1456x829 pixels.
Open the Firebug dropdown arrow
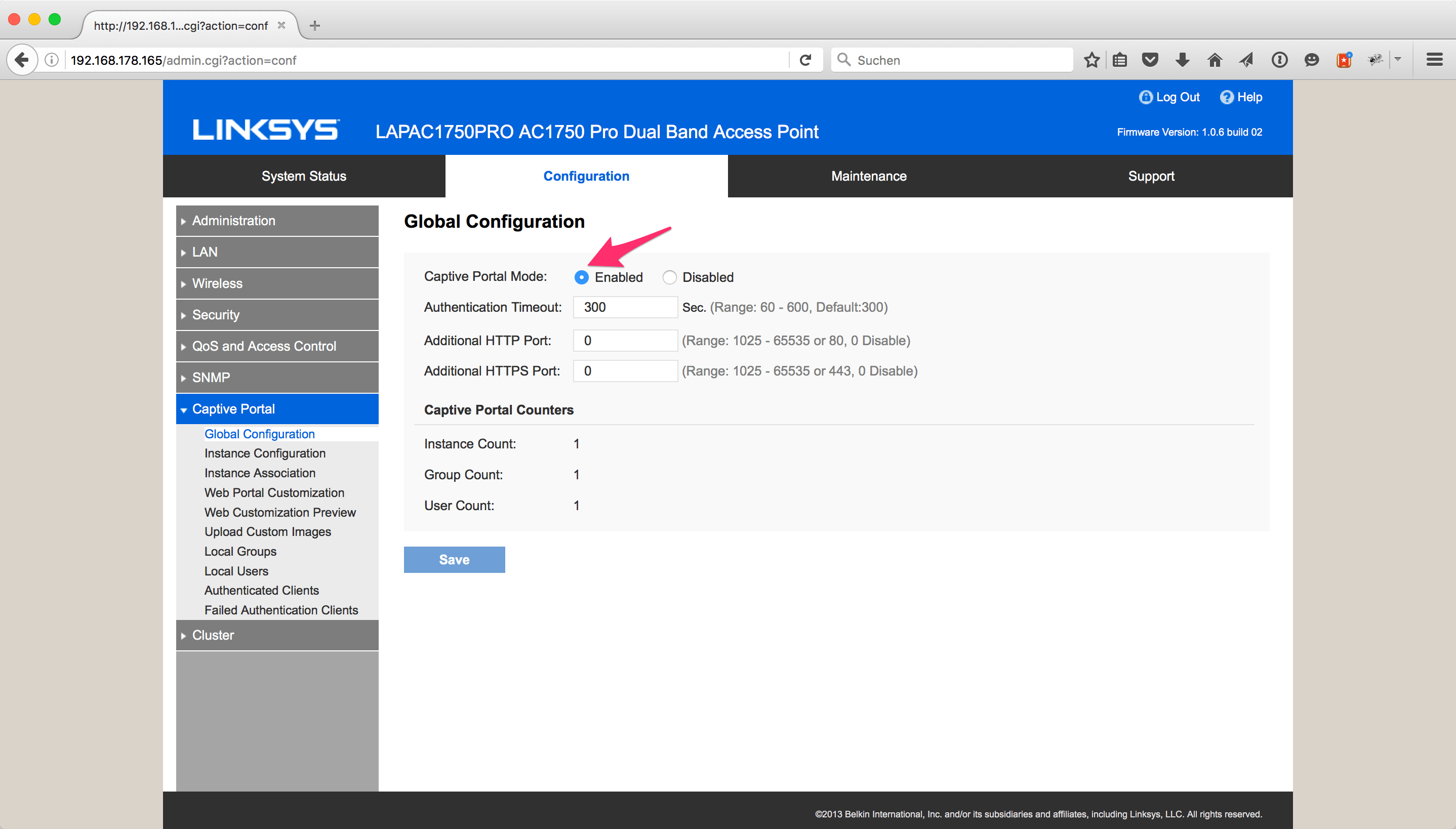point(1397,59)
